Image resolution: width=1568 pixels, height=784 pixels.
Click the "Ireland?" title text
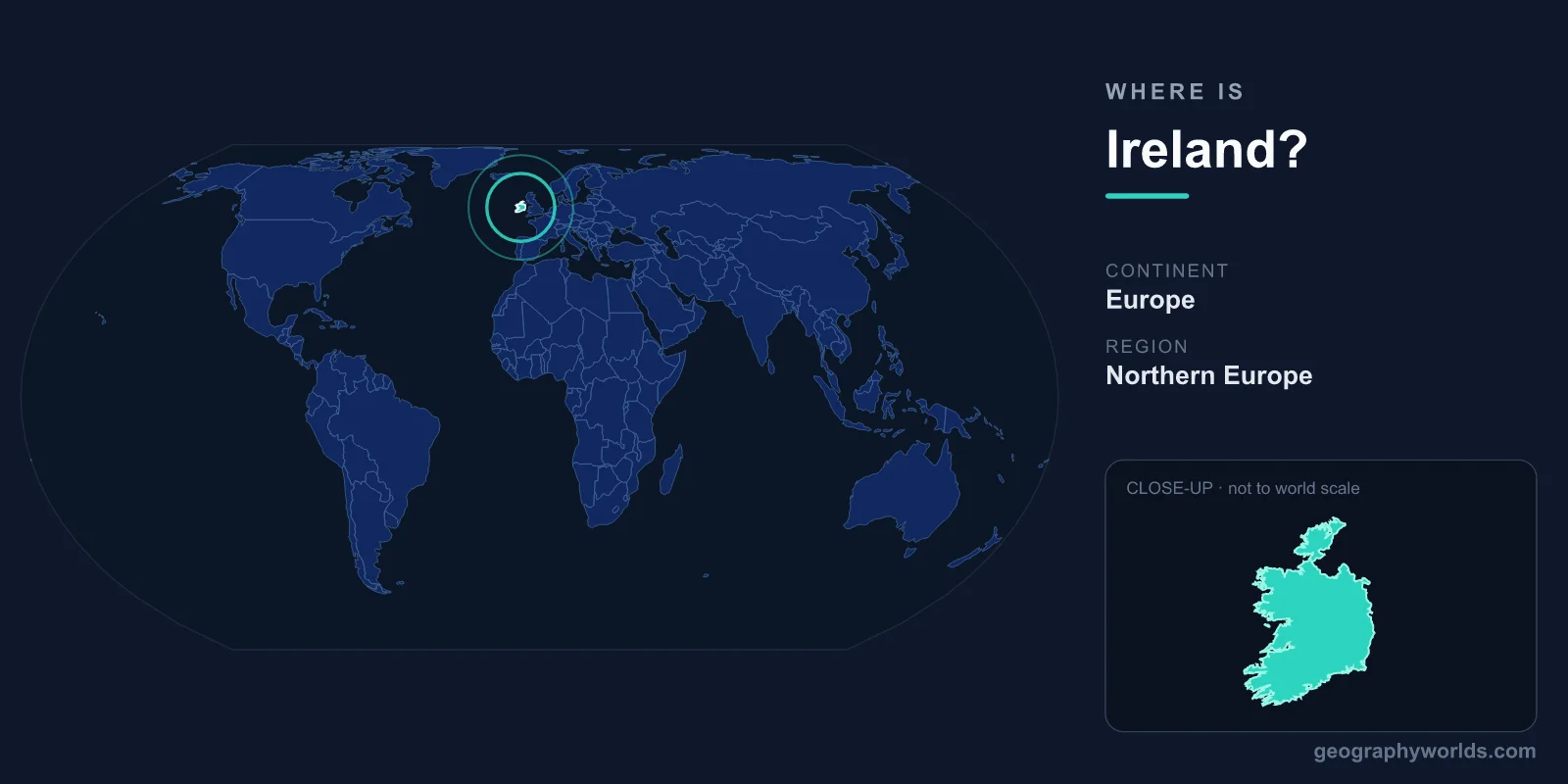[1206, 149]
